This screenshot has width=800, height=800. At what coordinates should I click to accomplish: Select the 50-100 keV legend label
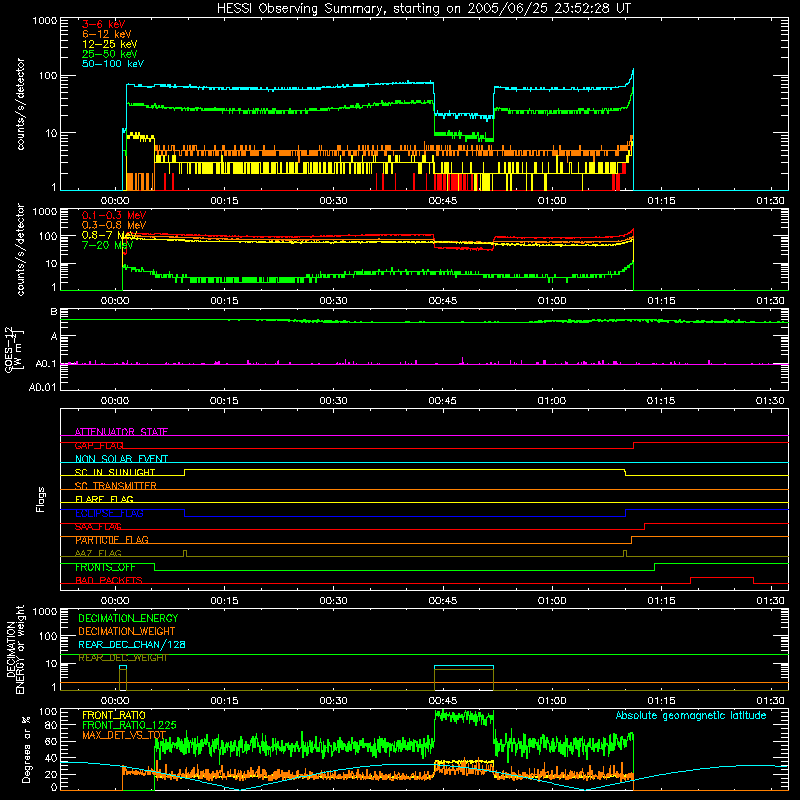[x=113, y=64]
